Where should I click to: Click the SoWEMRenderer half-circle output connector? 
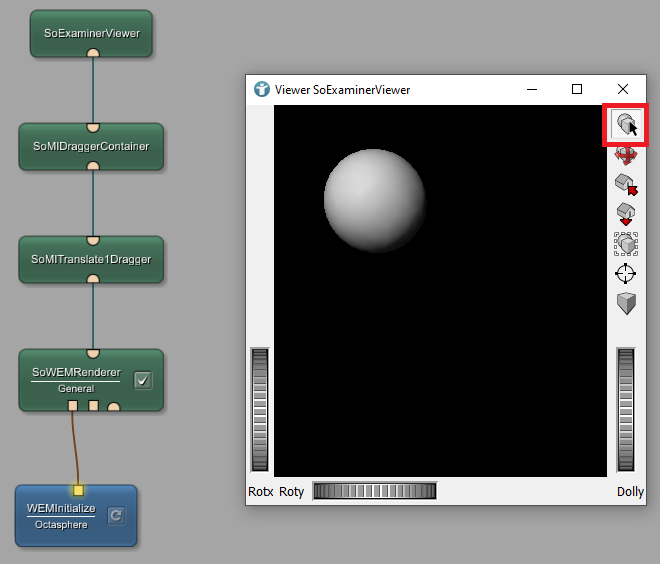pos(114,407)
